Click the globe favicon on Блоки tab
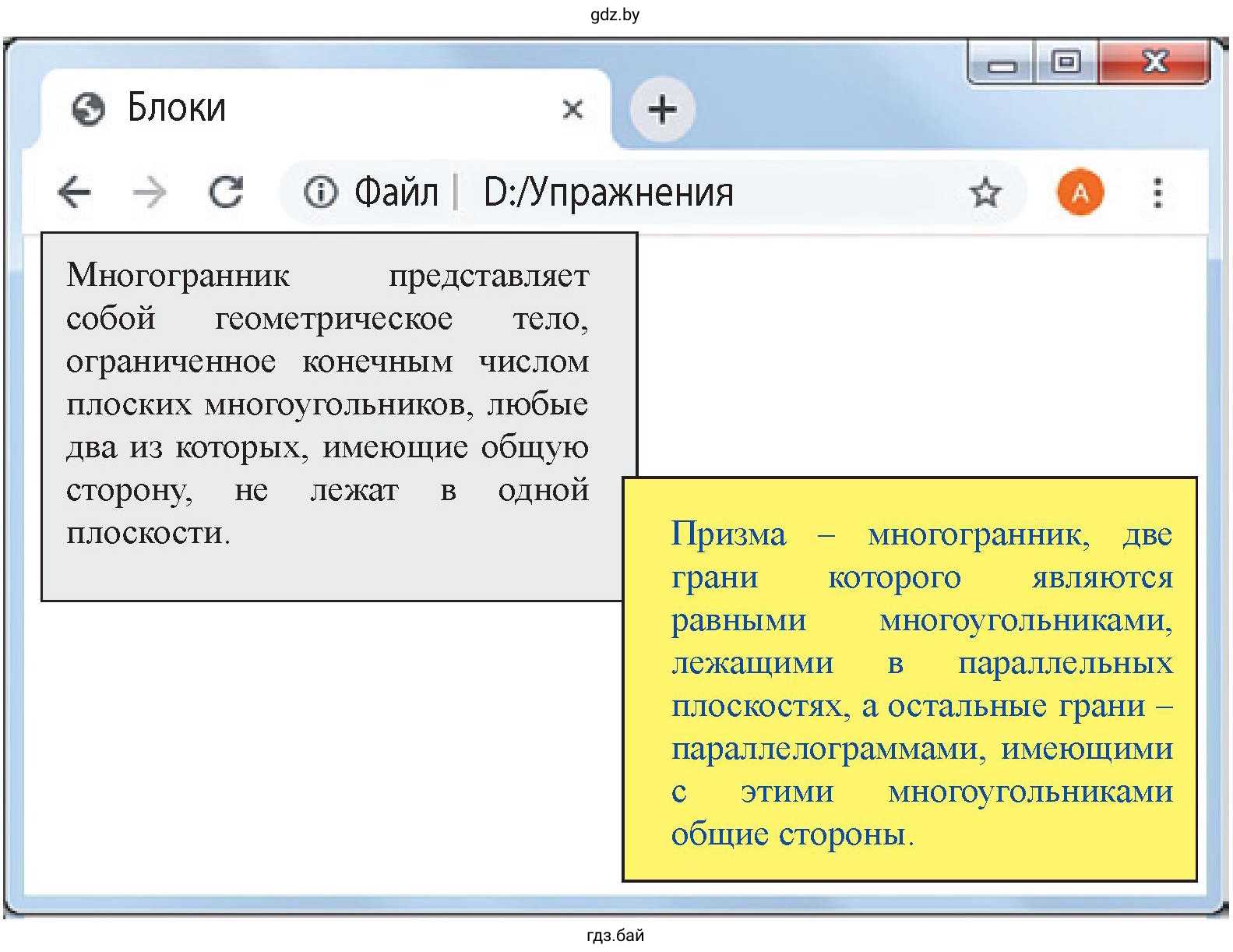Image resolution: width=1233 pixels, height=952 pixels. (88, 109)
